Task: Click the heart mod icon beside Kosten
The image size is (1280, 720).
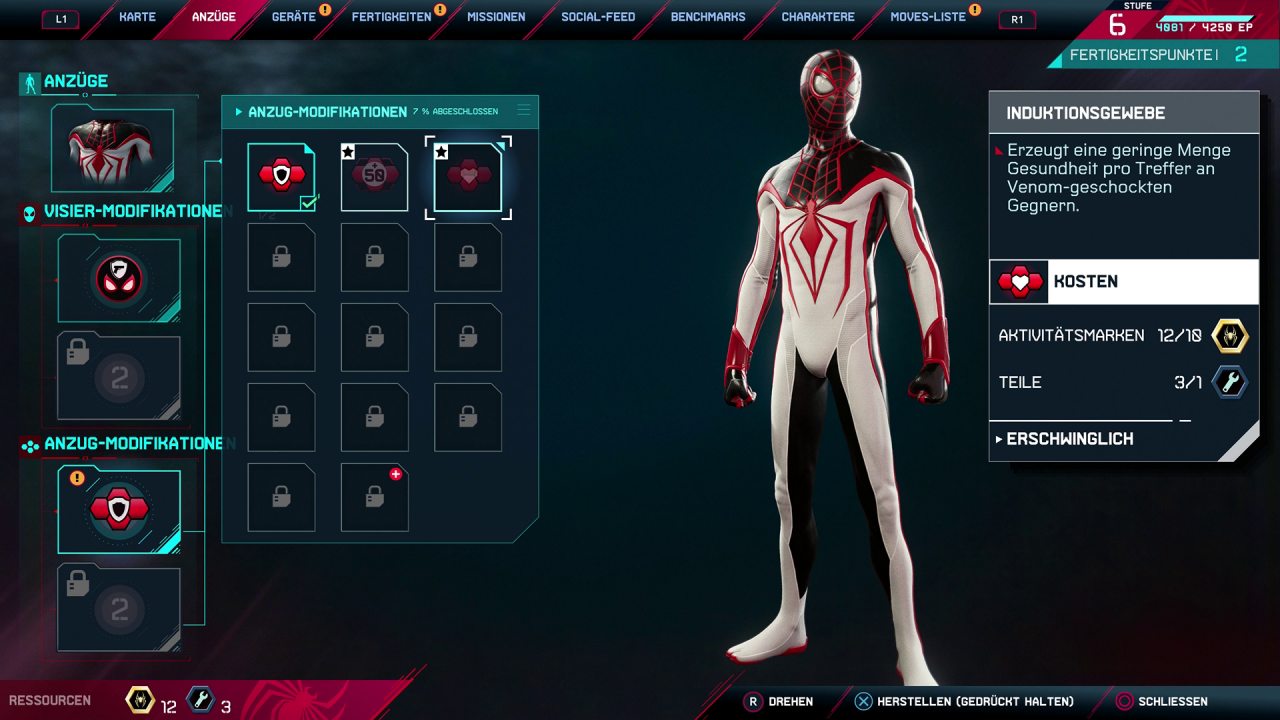Action: click(1019, 282)
